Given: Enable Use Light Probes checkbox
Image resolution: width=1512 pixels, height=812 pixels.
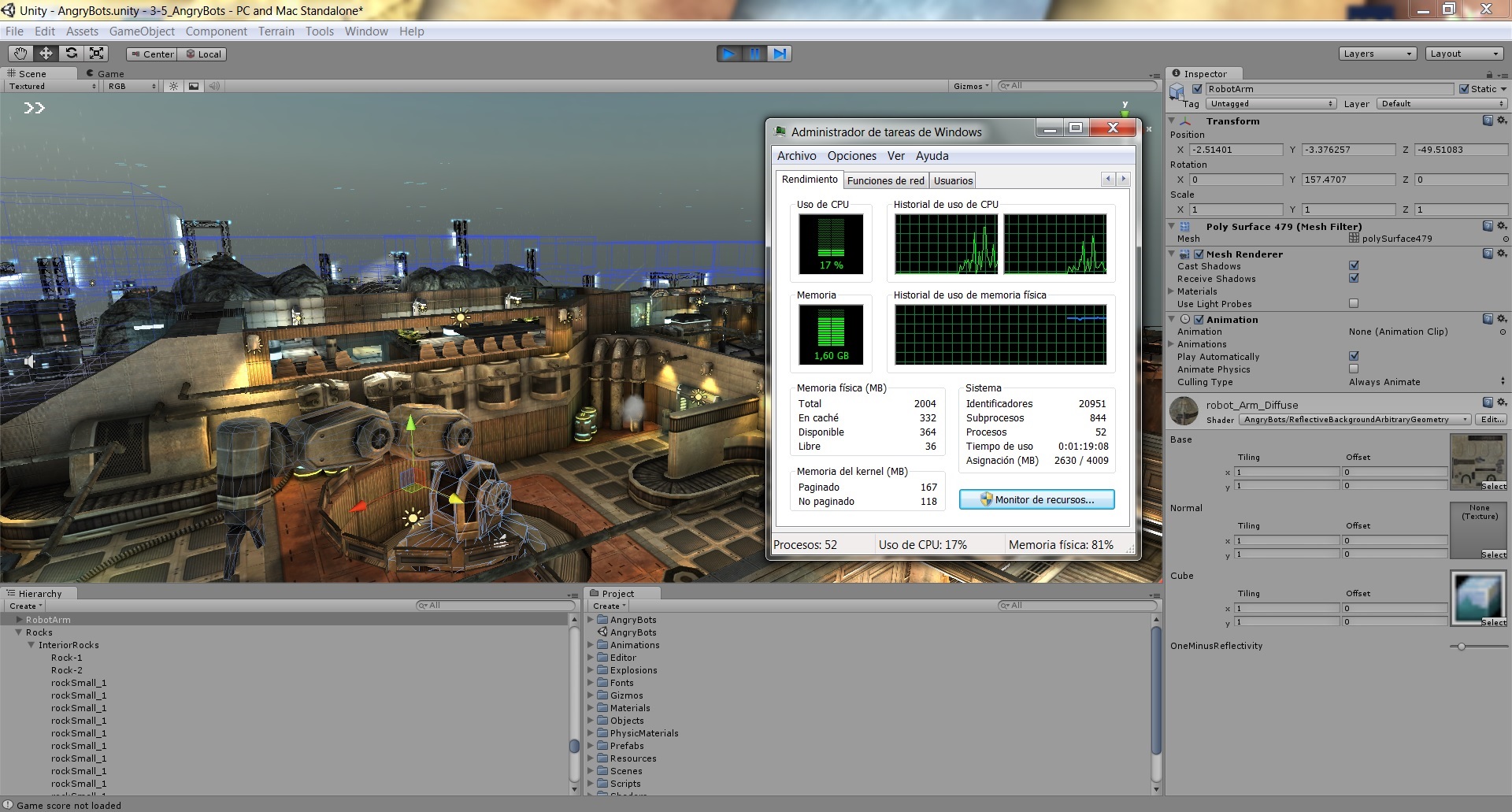Looking at the screenshot, I should (1354, 303).
